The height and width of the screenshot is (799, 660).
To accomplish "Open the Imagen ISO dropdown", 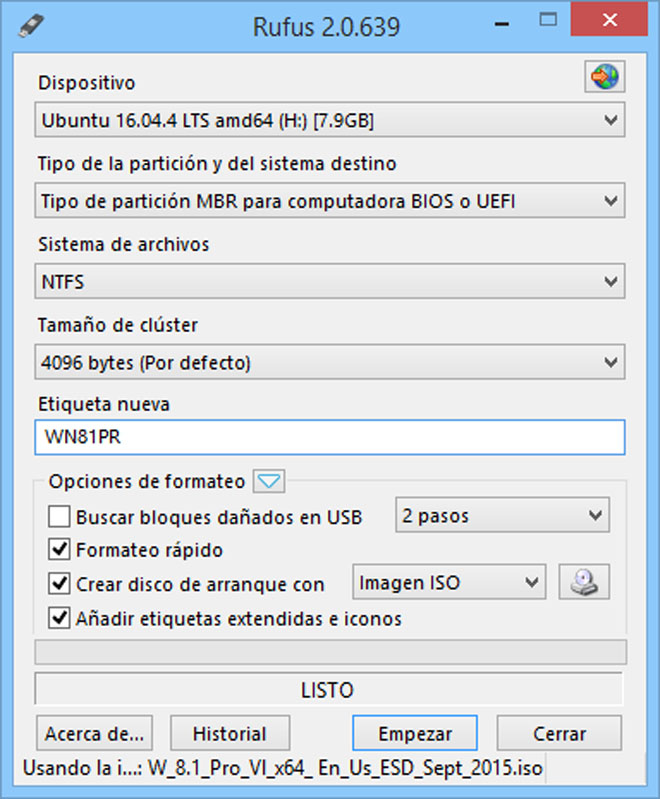I will click(449, 582).
